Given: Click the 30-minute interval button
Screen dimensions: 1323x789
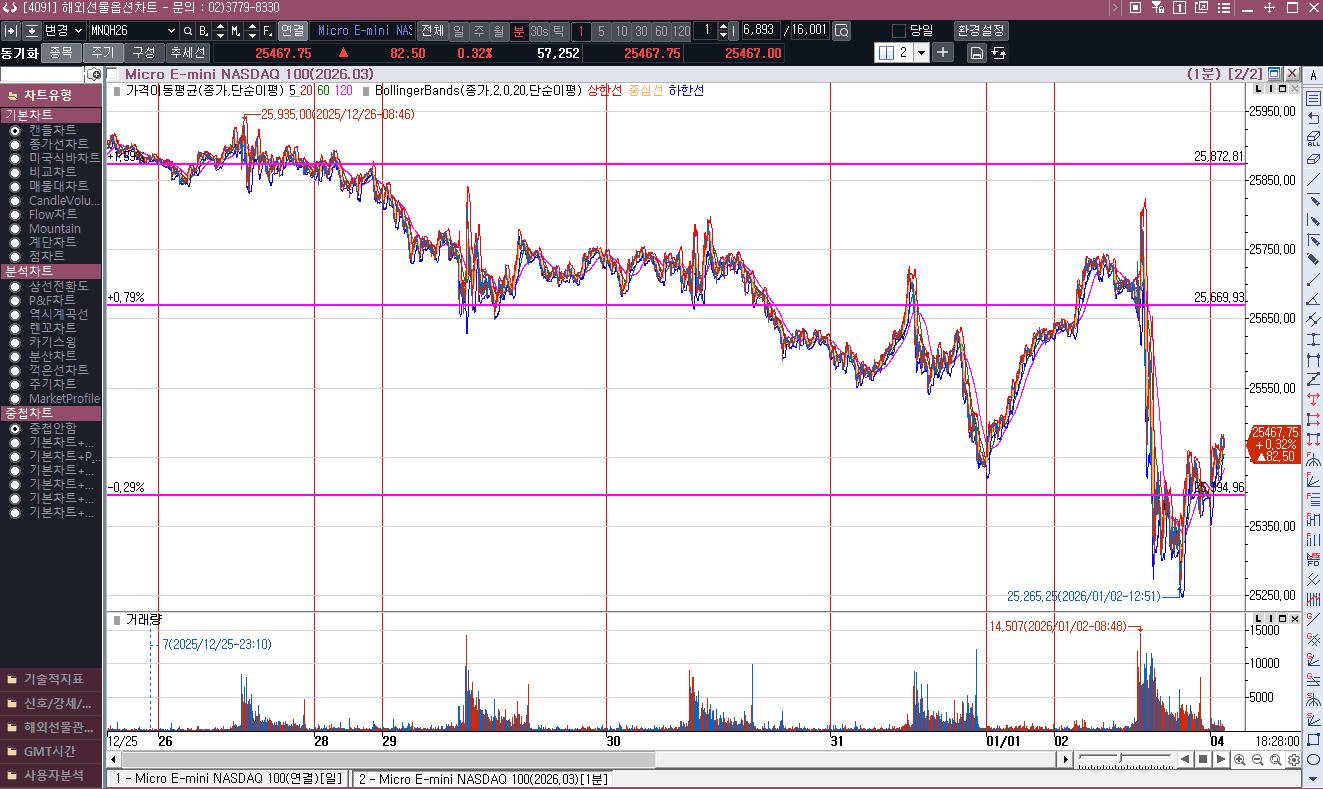Looking at the screenshot, I should pyautogui.click(x=641, y=31).
